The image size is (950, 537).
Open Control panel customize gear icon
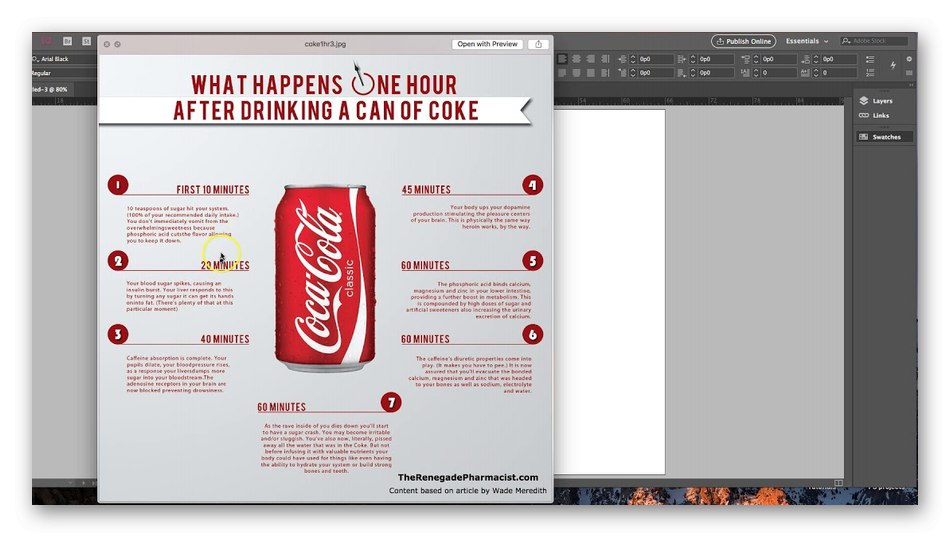click(x=909, y=59)
